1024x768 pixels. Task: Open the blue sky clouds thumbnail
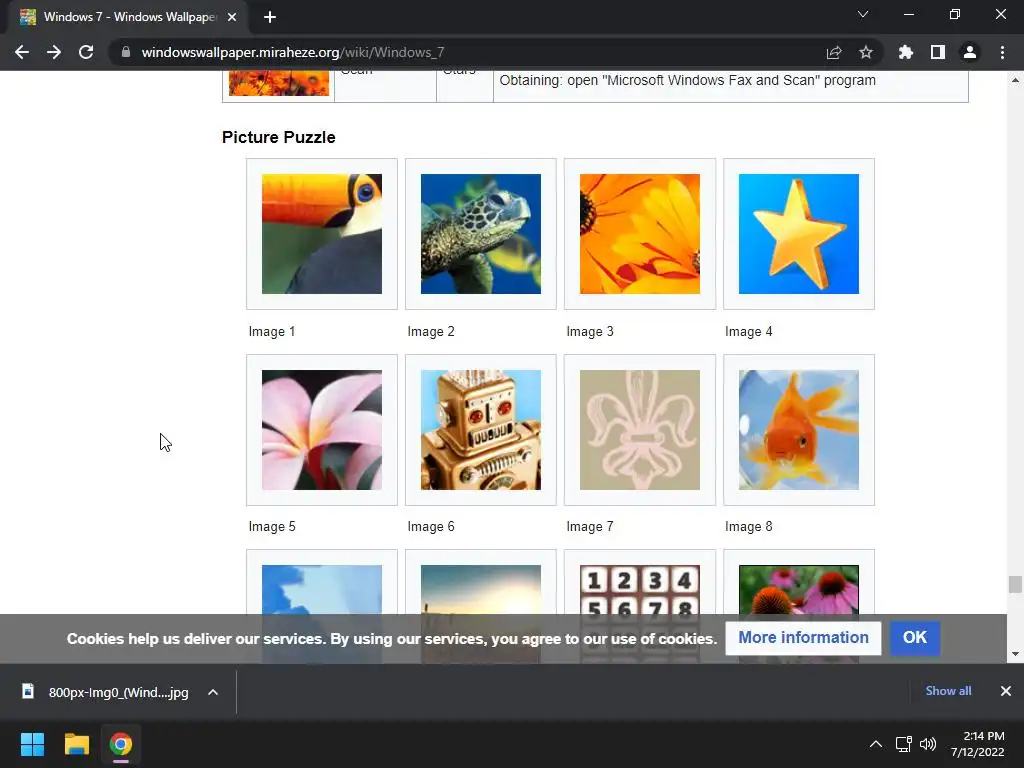coord(322,589)
